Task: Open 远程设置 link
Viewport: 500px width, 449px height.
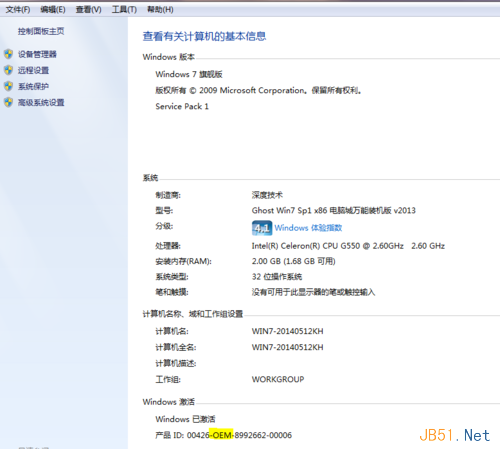Action: coord(33,70)
